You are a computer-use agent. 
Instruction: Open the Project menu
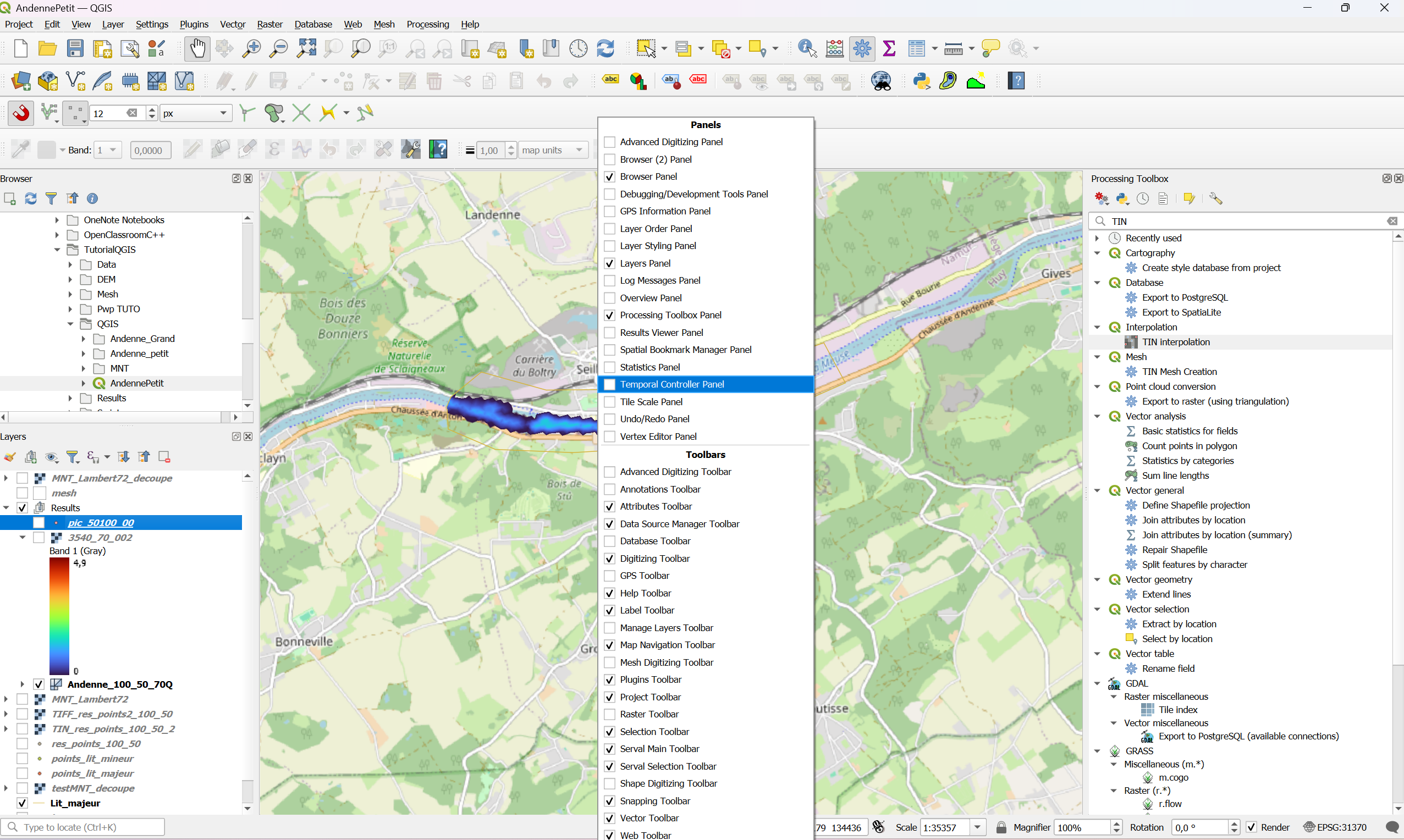[x=19, y=24]
